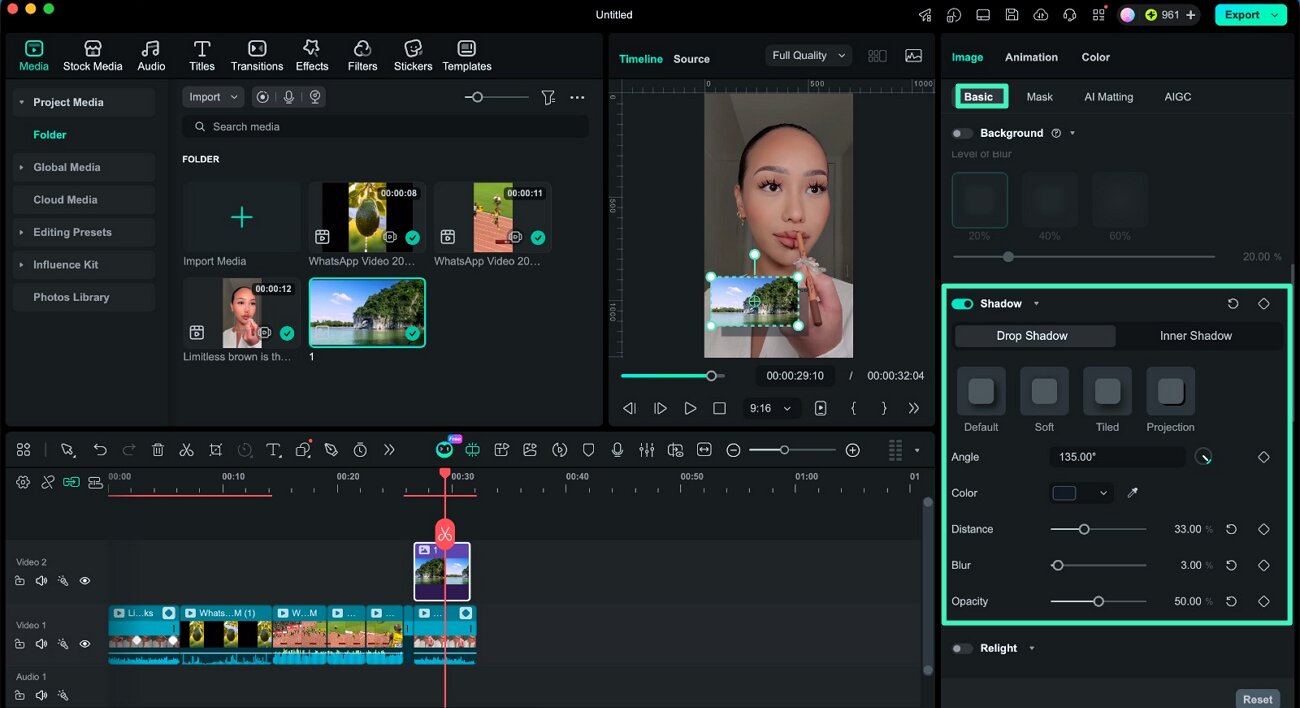This screenshot has width=1300, height=708.
Task: Open the audio mixer icon in timeline toolbar
Action: 647,450
